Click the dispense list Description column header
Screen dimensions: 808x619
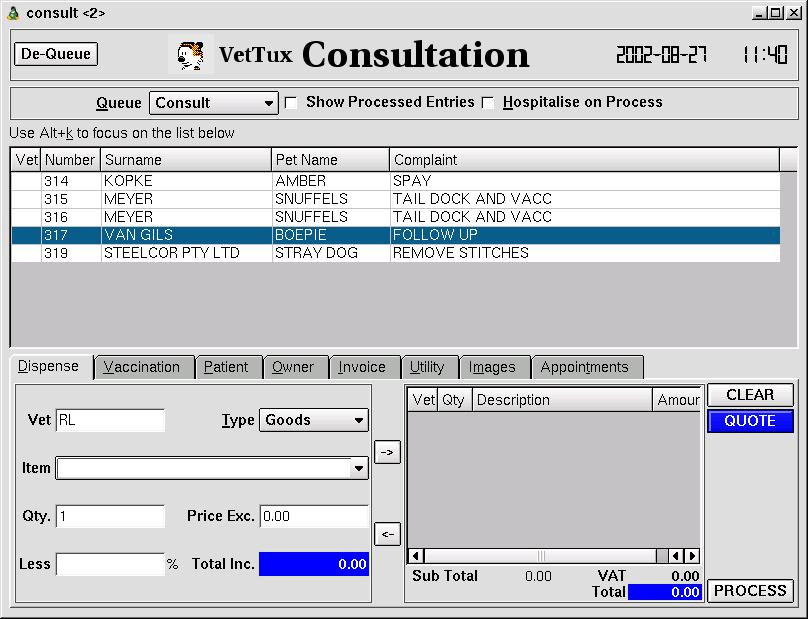tap(562, 400)
